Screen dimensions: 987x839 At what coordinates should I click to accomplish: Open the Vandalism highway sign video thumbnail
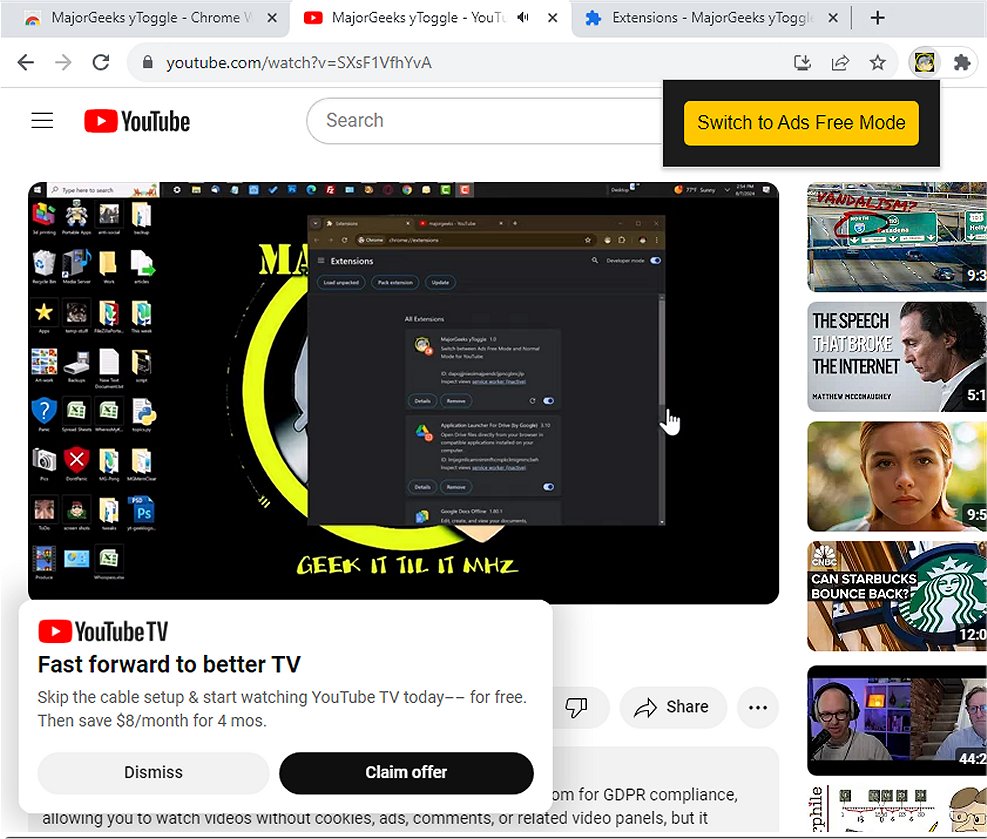pyautogui.click(x=897, y=237)
